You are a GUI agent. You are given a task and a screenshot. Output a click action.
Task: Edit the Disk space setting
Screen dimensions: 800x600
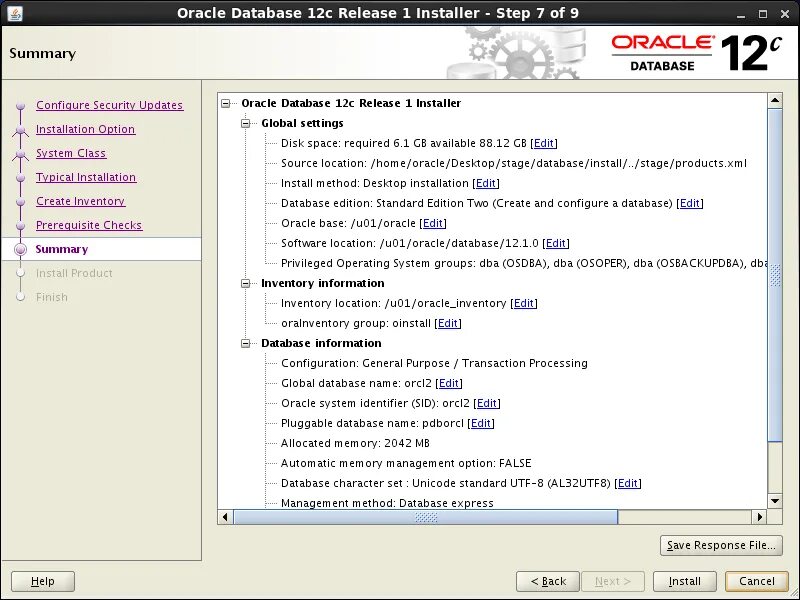[x=544, y=143]
